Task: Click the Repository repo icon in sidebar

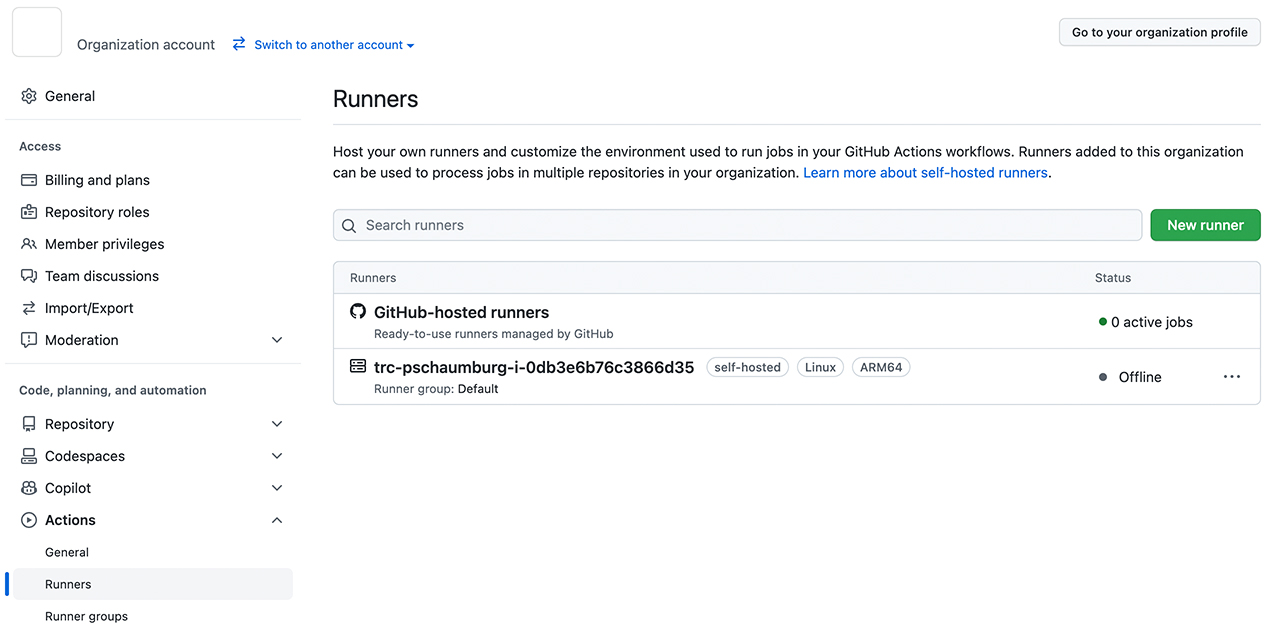Action: point(29,424)
